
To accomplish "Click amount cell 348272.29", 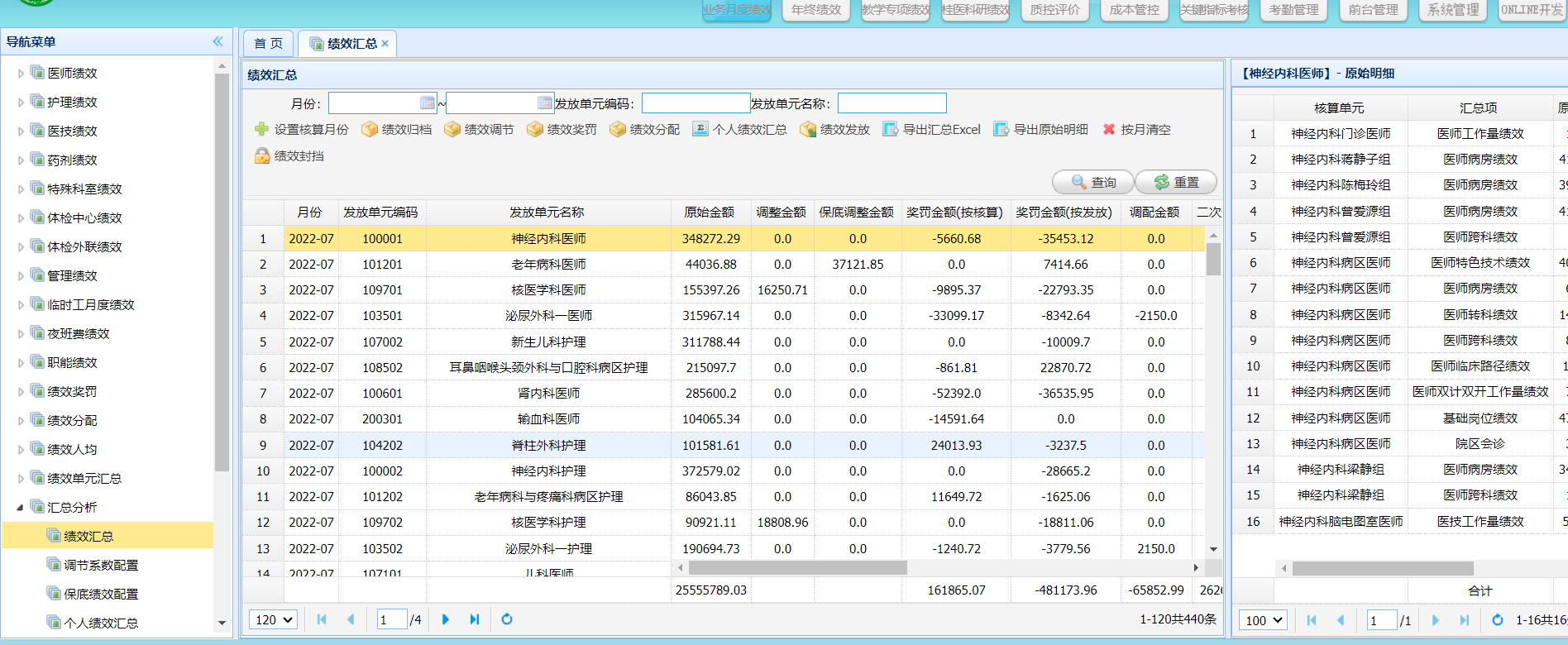I will point(710,239).
